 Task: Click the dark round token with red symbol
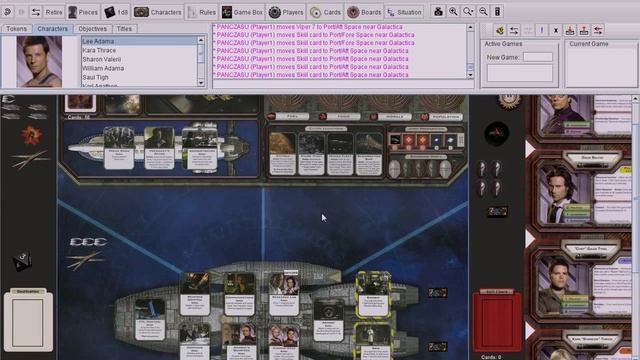[x=496, y=133]
